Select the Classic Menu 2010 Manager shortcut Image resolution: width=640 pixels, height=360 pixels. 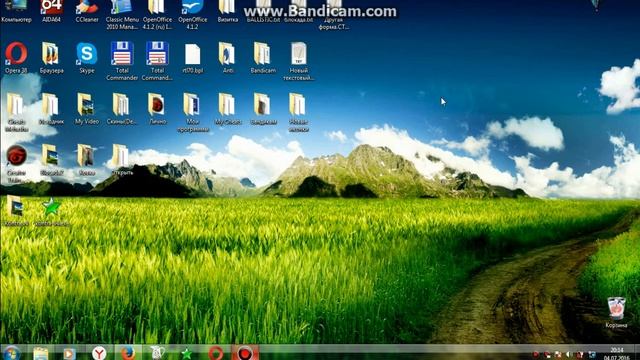pyautogui.click(x=122, y=15)
